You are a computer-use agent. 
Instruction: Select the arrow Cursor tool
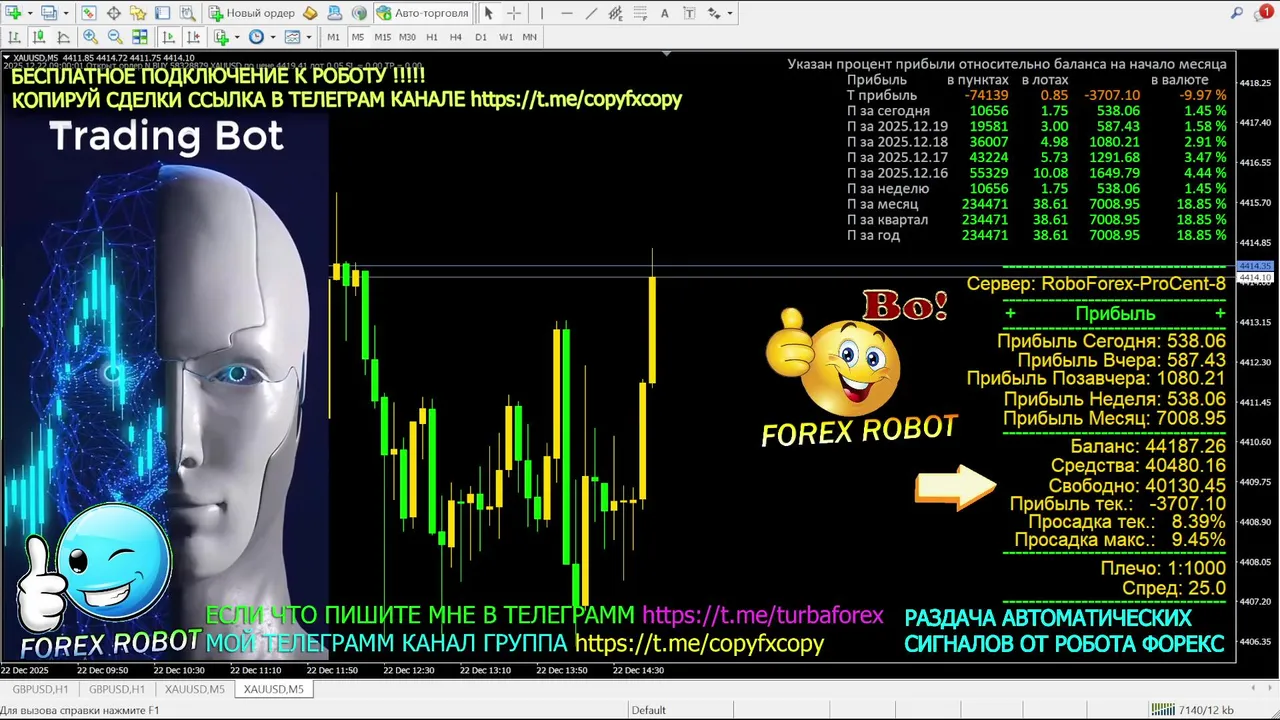(x=489, y=13)
